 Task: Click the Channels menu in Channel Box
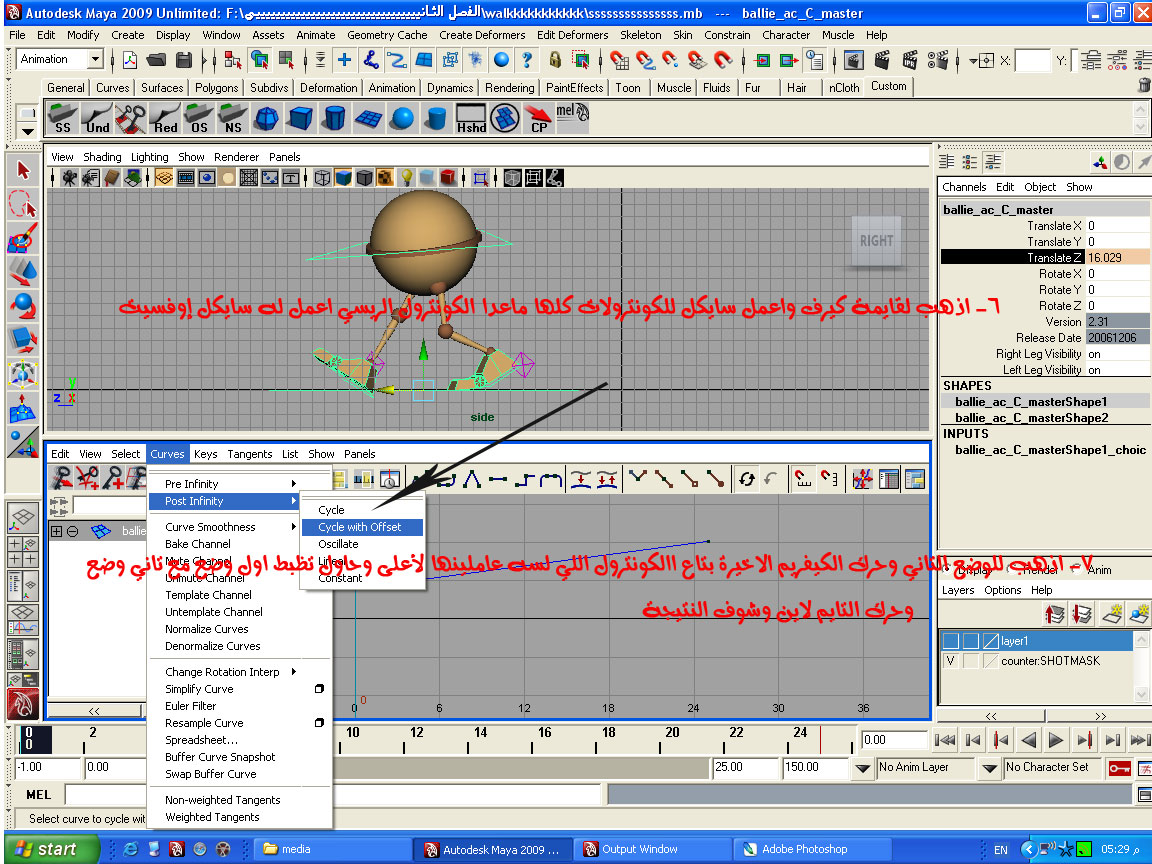click(x=963, y=187)
